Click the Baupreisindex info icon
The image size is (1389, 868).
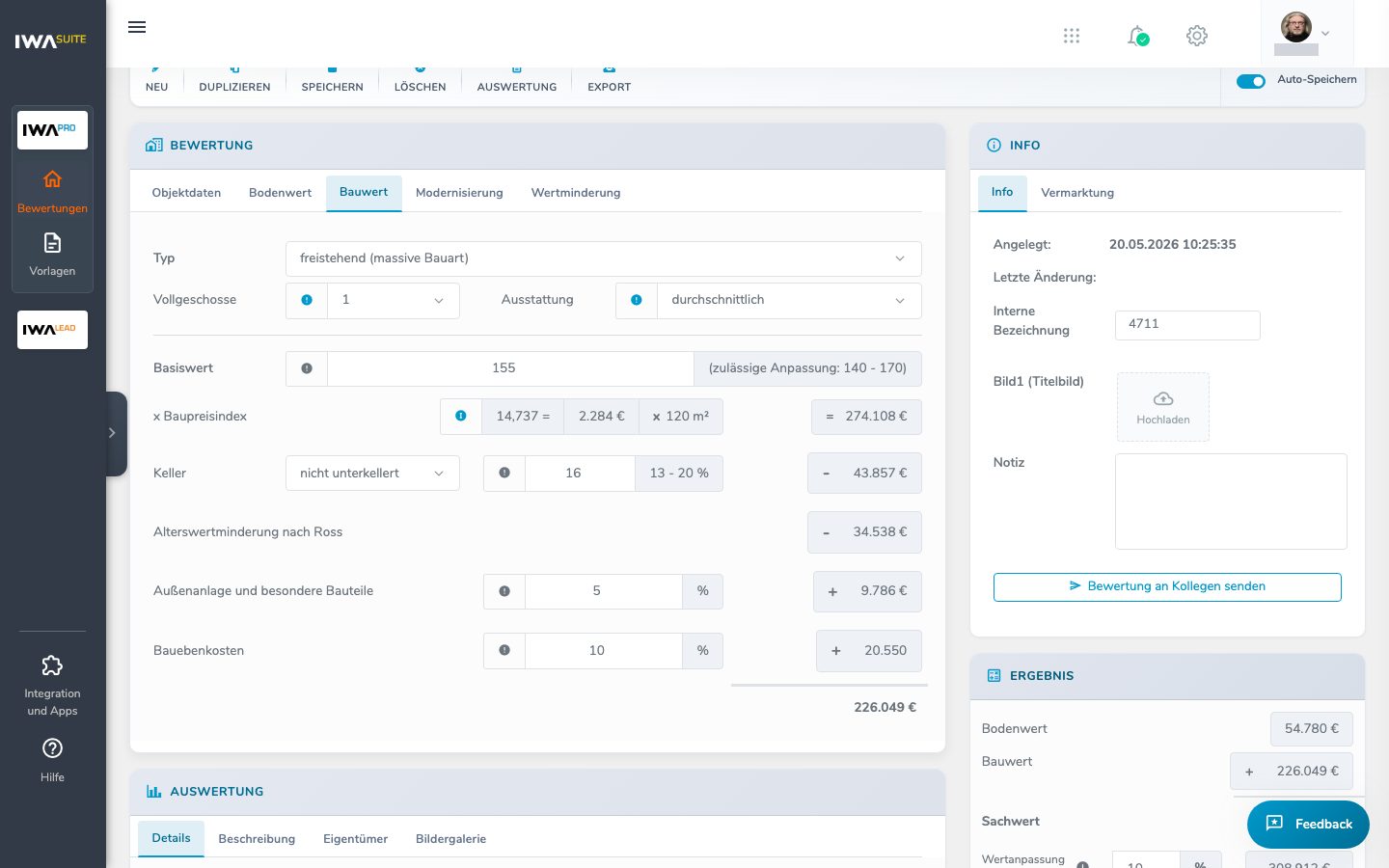coord(461,417)
